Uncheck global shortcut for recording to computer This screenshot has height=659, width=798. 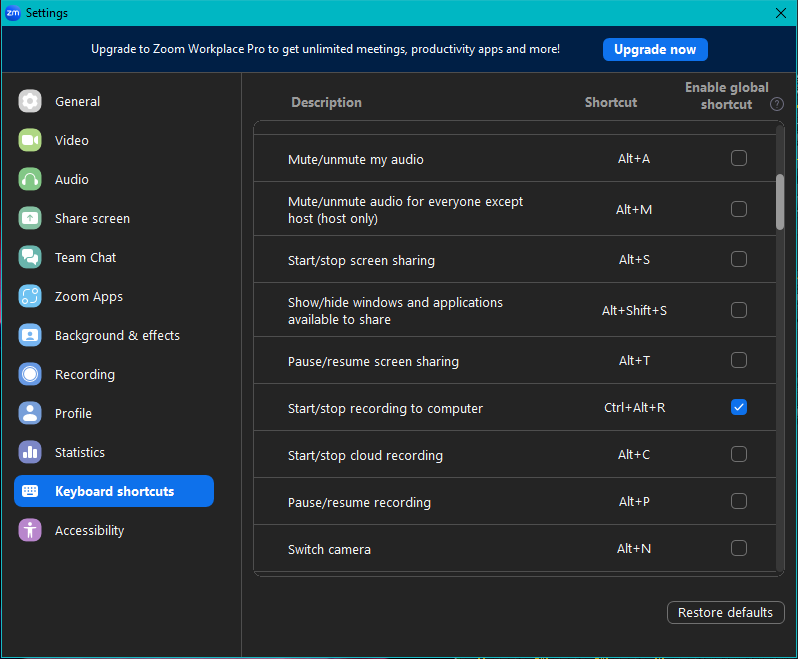point(739,407)
